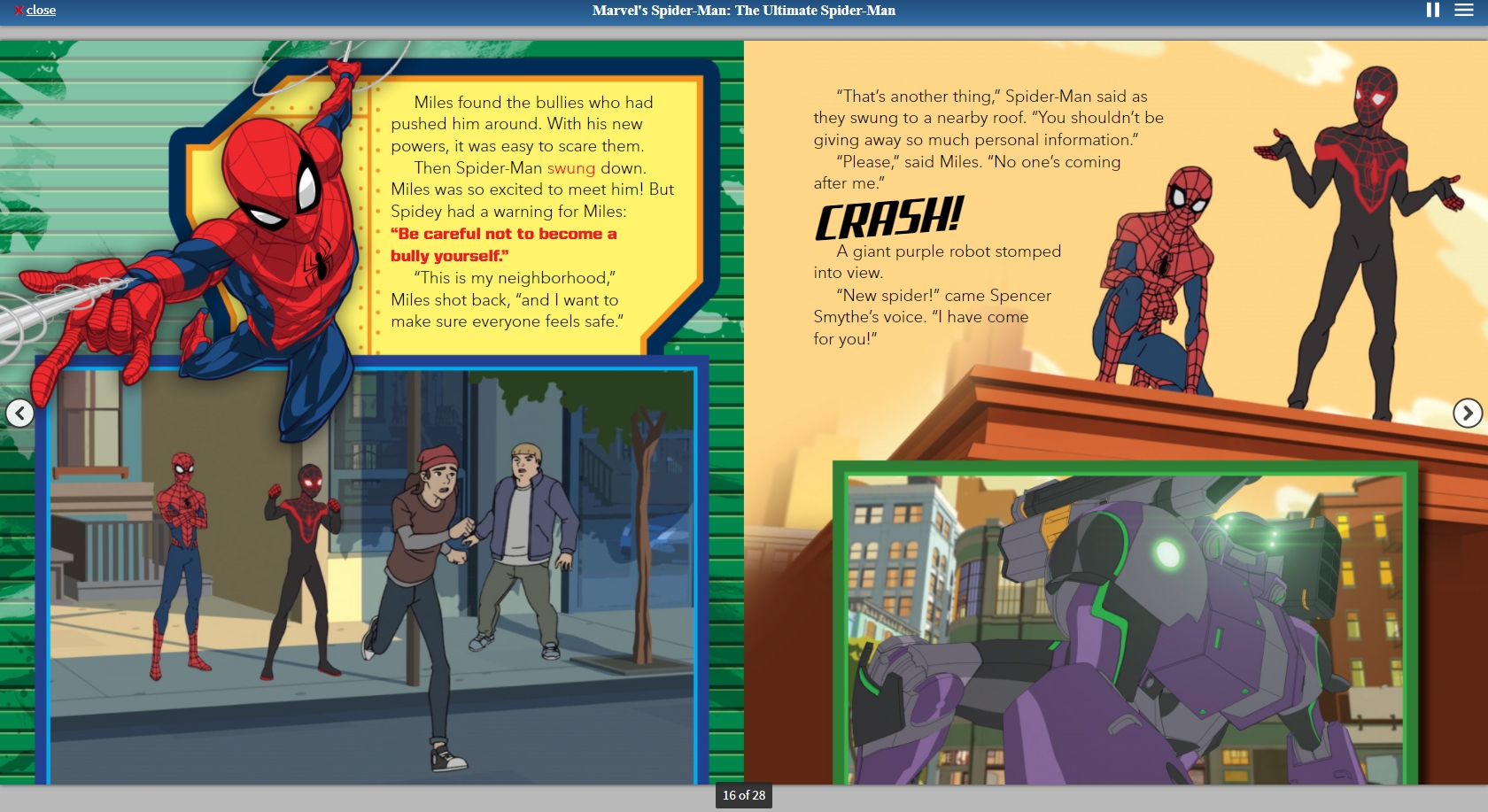Click the highlighted word 'swung'
This screenshot has width=1488, height=812.
(x=571, y=168)
